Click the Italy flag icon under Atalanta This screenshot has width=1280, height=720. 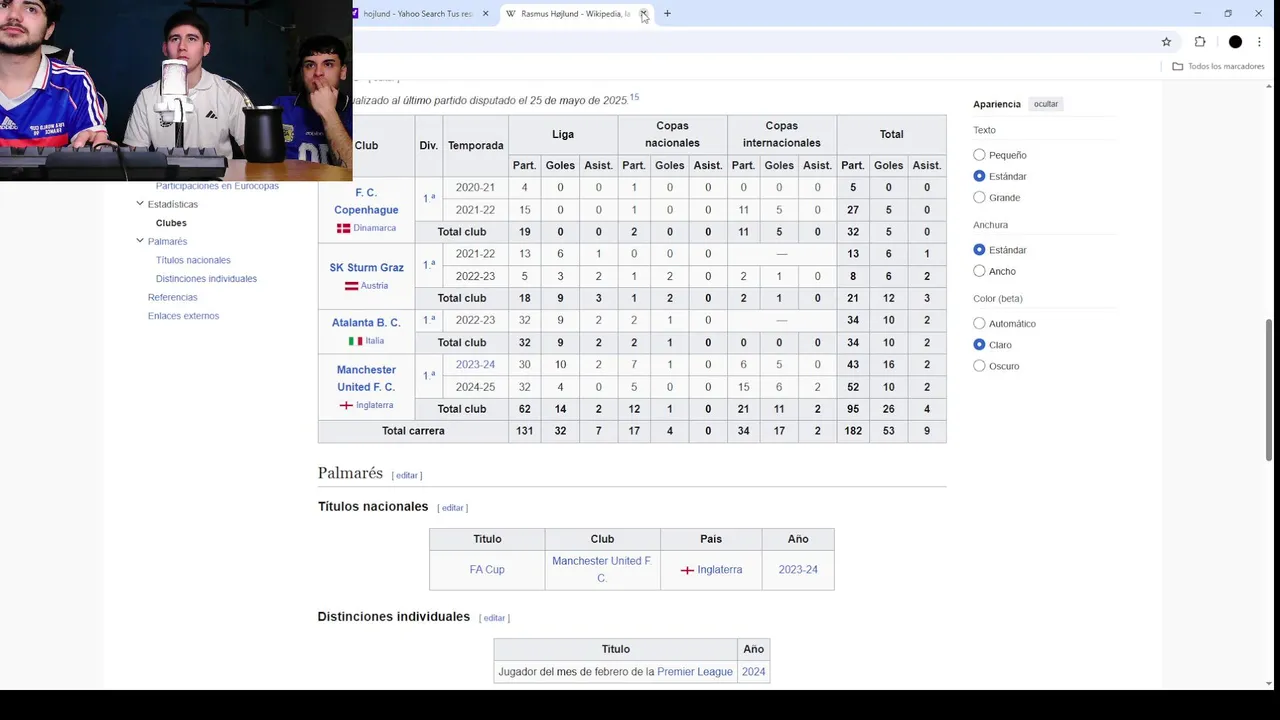pyautogui.click(x=355, y=341)
